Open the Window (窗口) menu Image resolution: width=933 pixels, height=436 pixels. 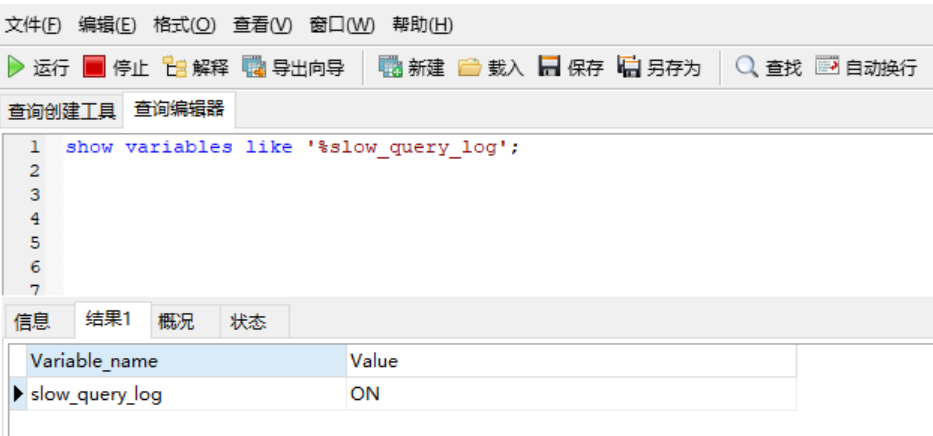point(342,24)
